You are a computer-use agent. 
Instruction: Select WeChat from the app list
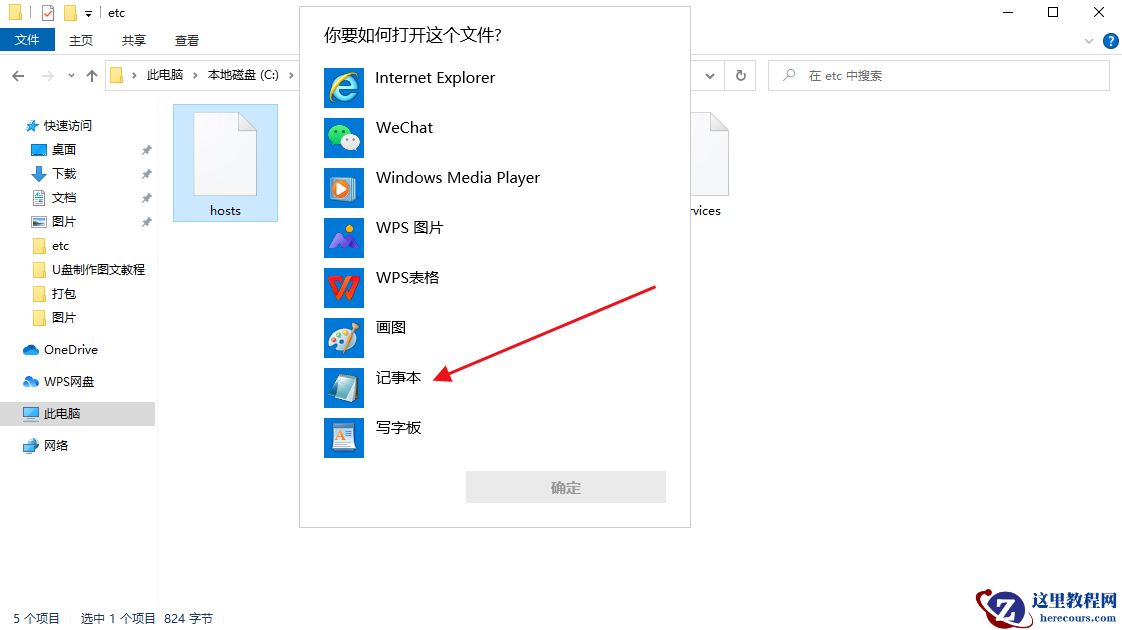pos(404,127)
